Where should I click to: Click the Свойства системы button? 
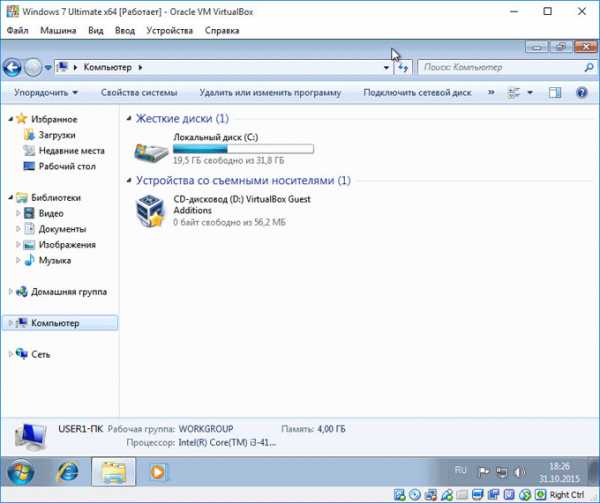pos(139,93)
